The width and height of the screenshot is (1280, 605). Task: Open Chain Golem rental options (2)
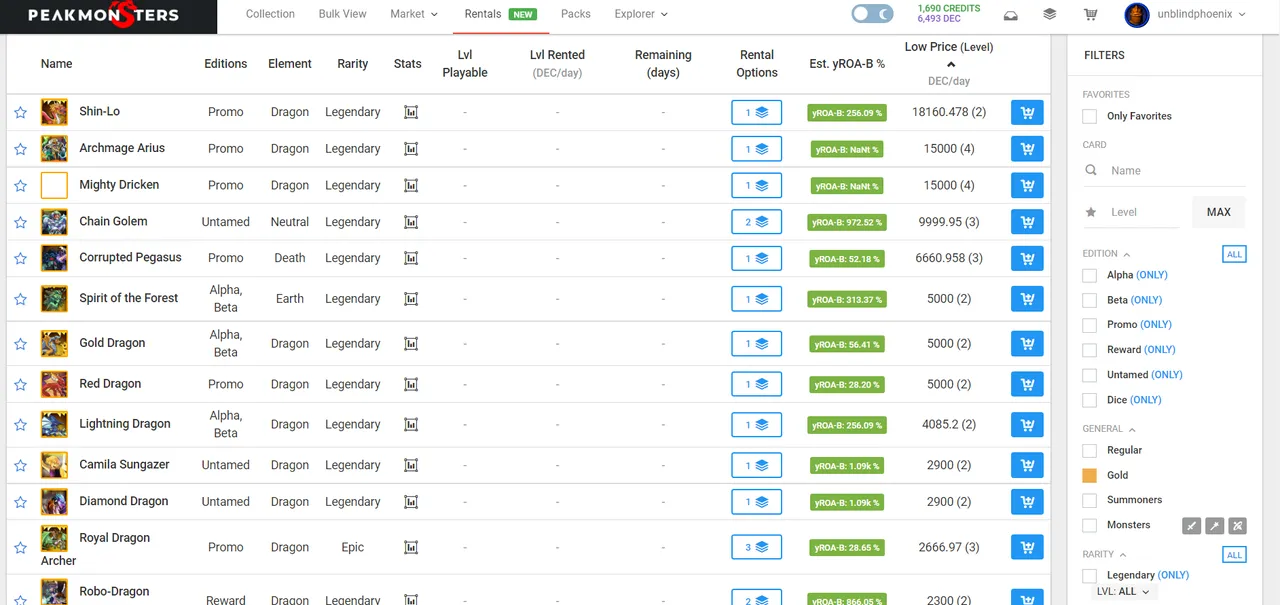tap(756, 222)
